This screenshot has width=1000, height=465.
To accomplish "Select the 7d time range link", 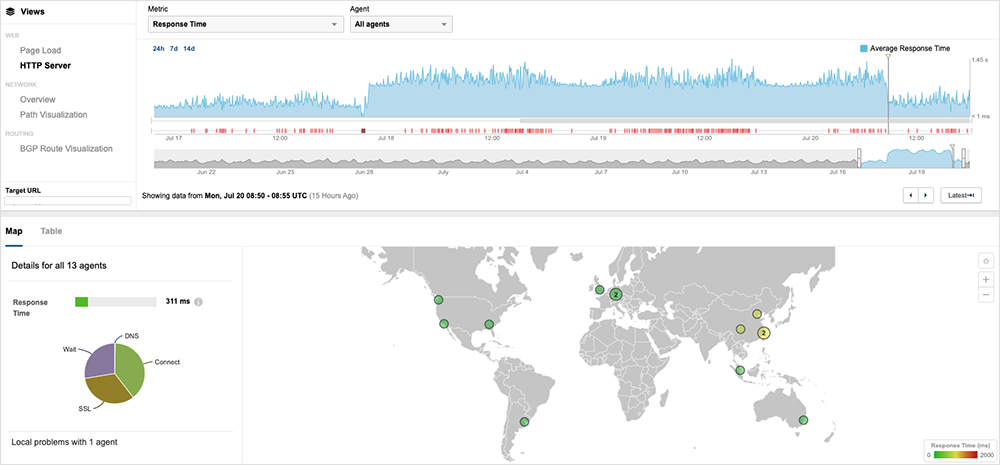I will point(174,49).
